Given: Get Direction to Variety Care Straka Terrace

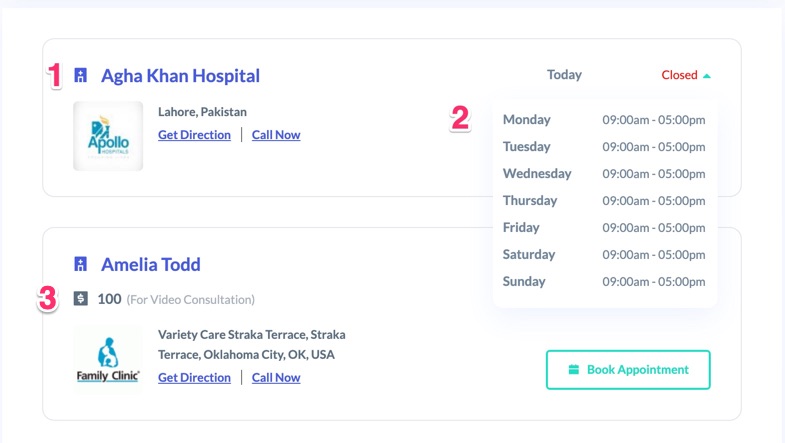Looking at the screenshot, I should click(x=194, y=377).
